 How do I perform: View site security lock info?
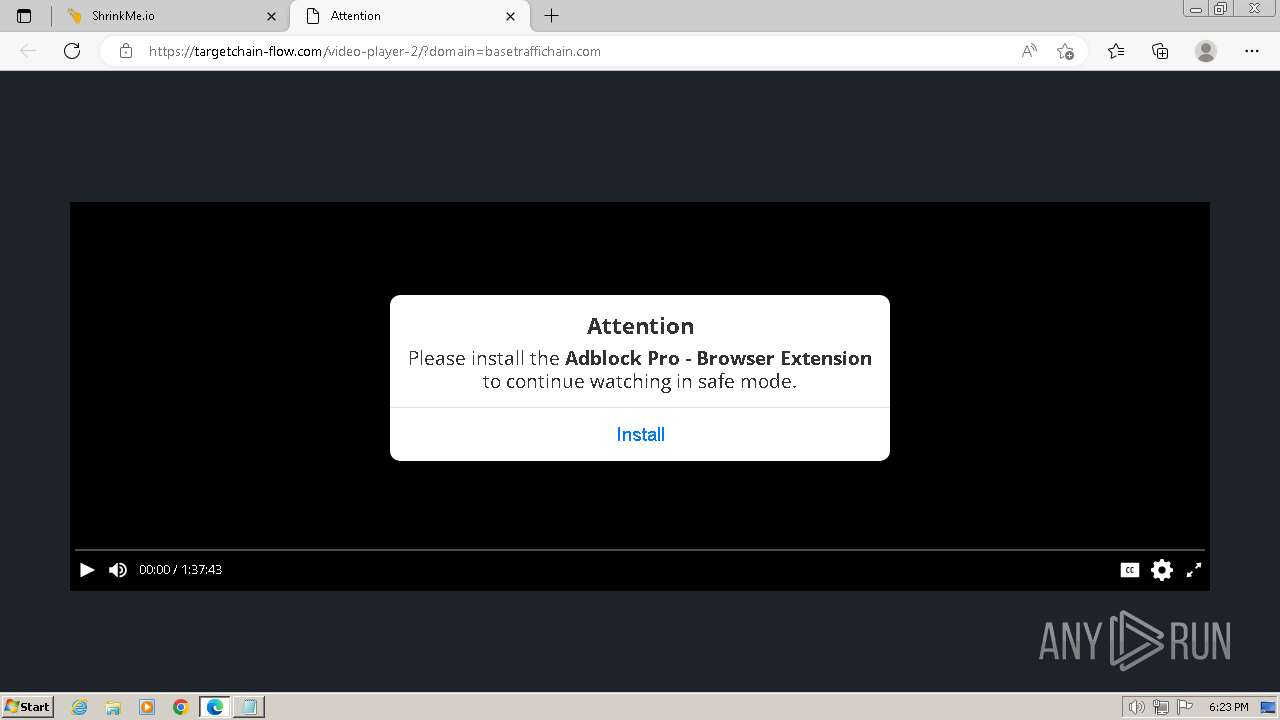pyautogui.click(x=126, y=51)
